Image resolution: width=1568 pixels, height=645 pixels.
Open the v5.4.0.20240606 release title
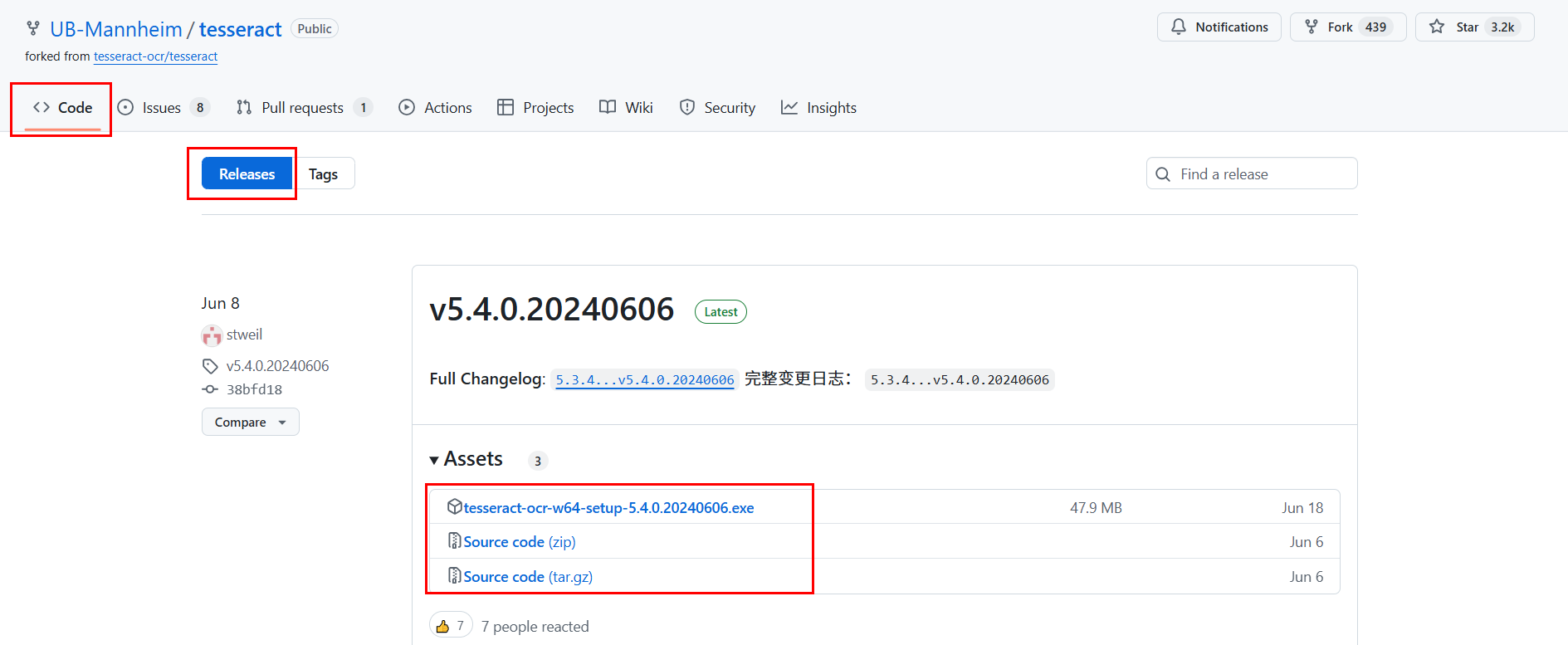point(552,310)
